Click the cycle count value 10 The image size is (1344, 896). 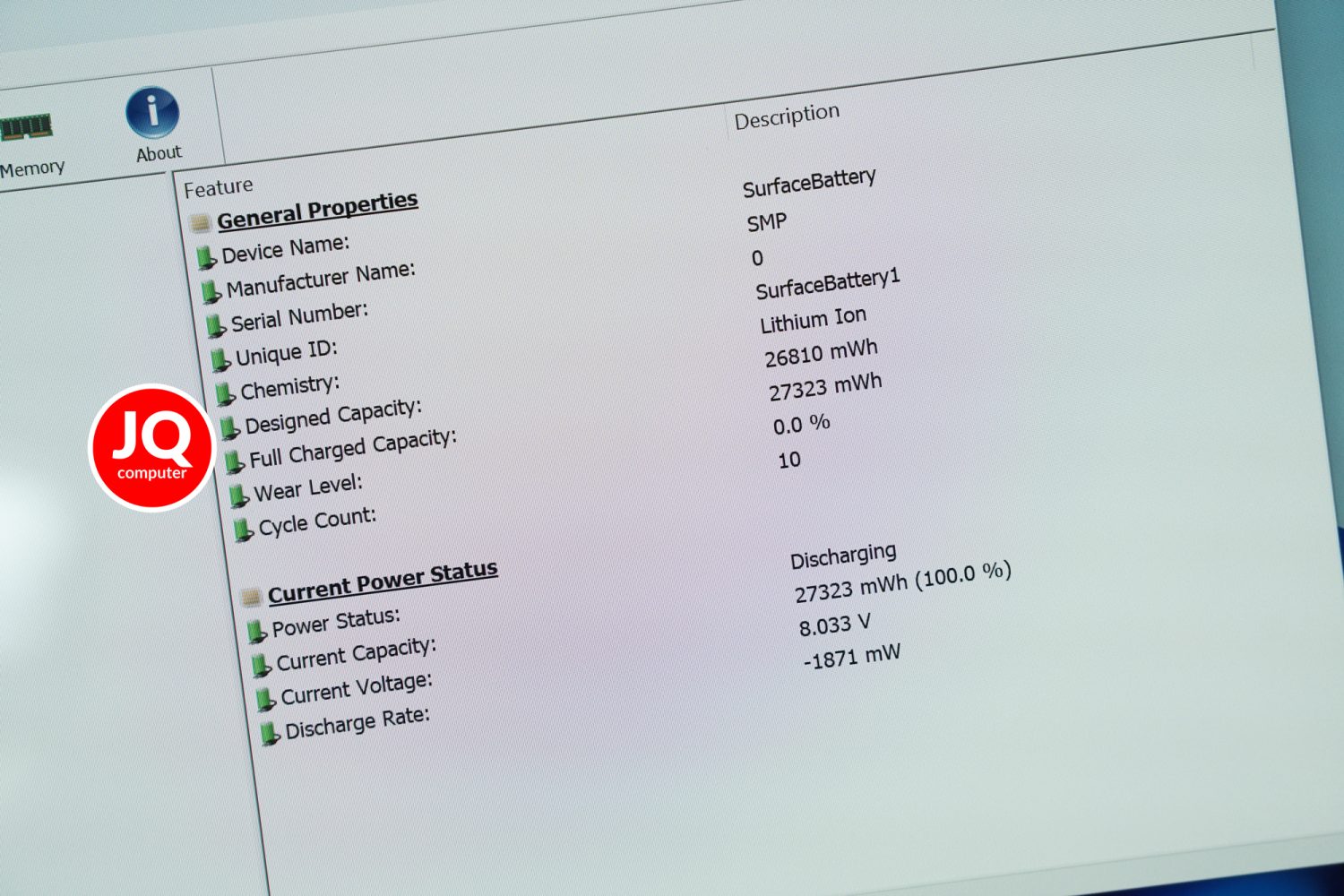pos(789,461)
